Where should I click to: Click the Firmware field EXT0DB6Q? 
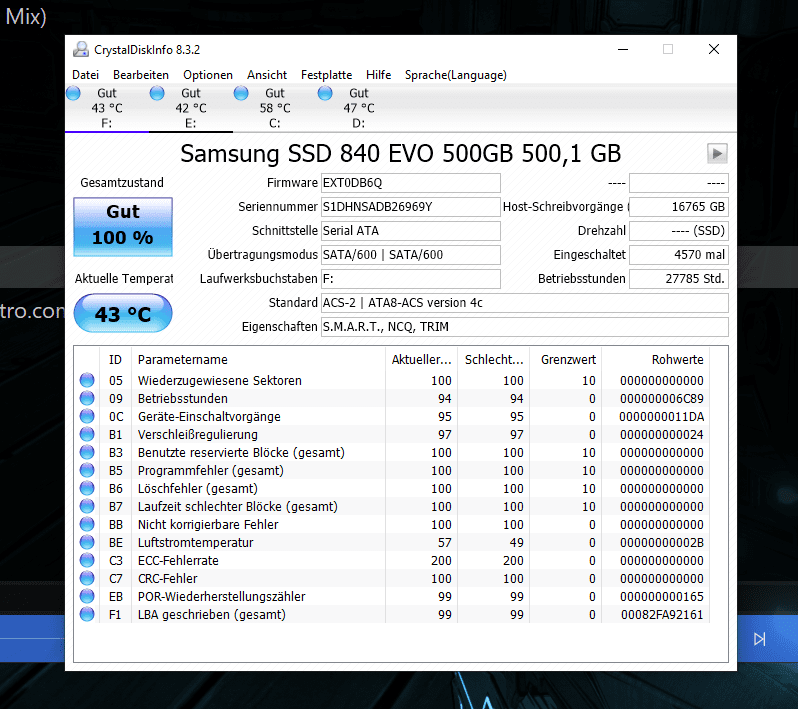pyautogui.click(x=410, y=183)
